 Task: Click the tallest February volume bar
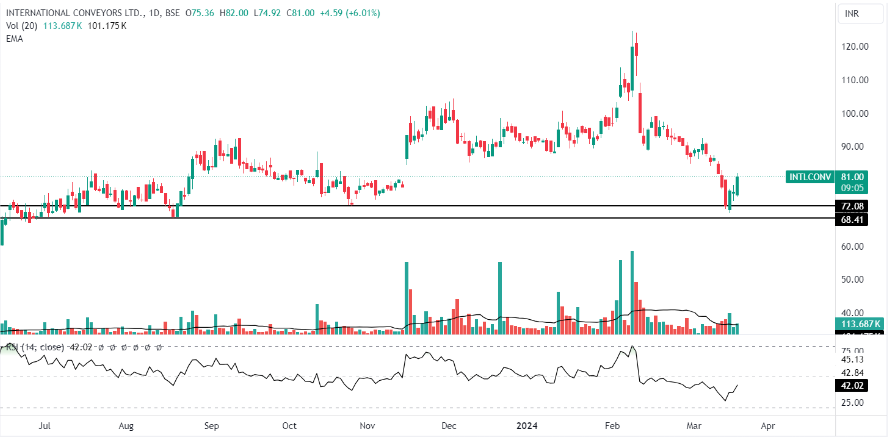pyautogui.click(x=632, y=292)
